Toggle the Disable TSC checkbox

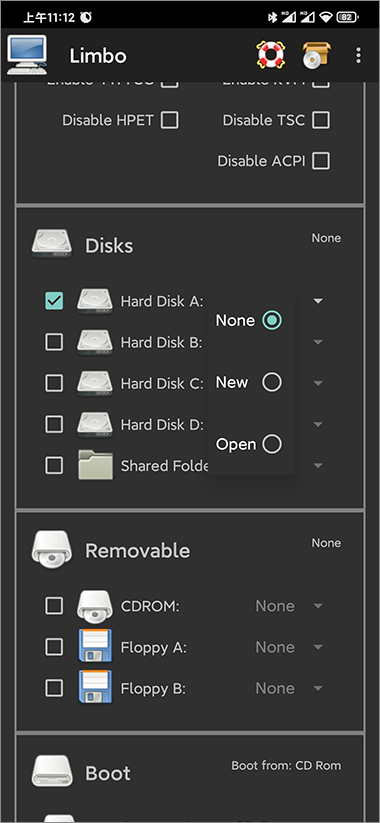click(321, 120)
